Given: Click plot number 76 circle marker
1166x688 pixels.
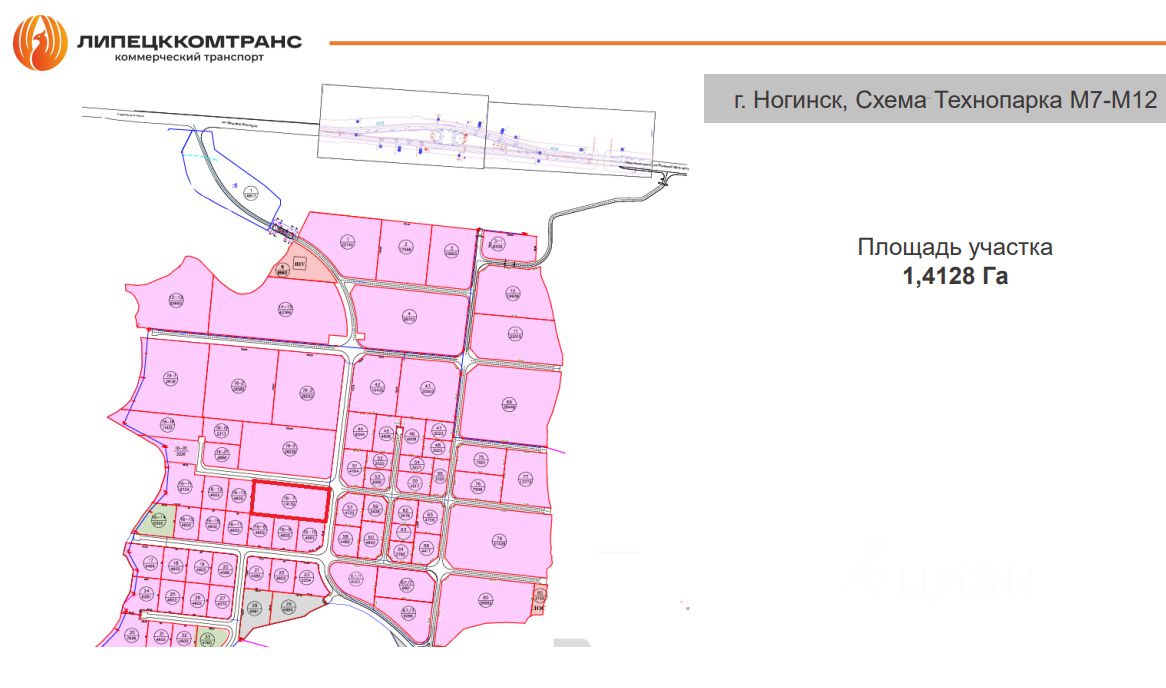Looking at the screenshot, I should point(477,486).
